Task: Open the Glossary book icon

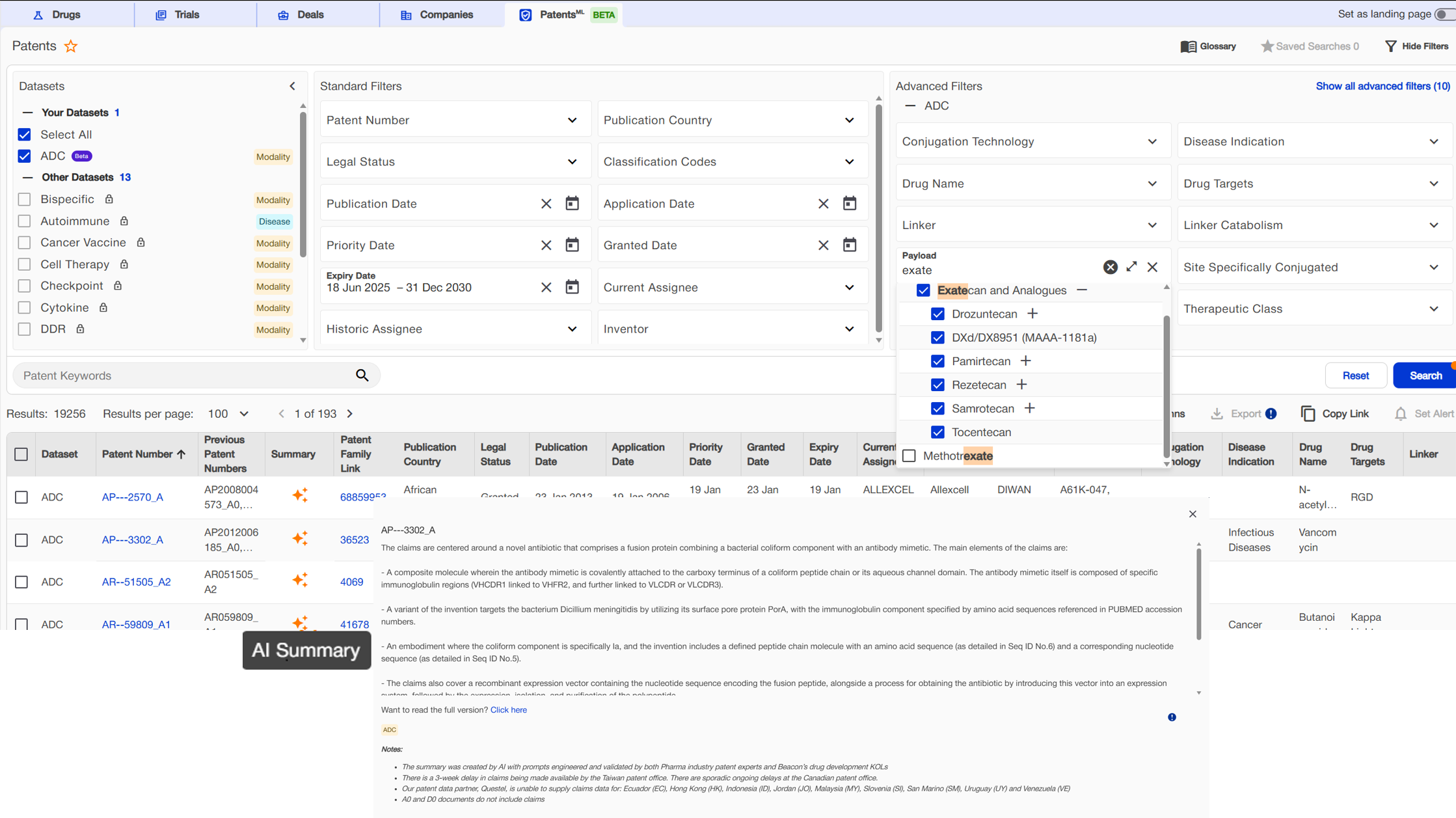Action: pos(1188,46)
